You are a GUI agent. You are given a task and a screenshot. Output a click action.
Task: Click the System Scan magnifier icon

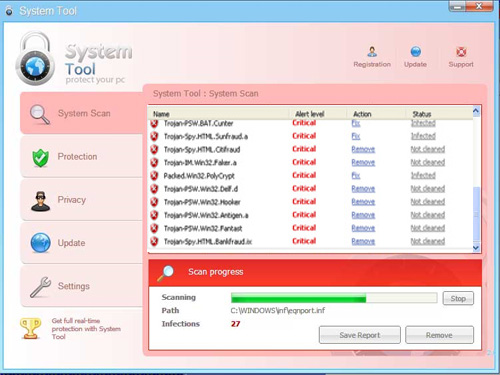[40, 114]
